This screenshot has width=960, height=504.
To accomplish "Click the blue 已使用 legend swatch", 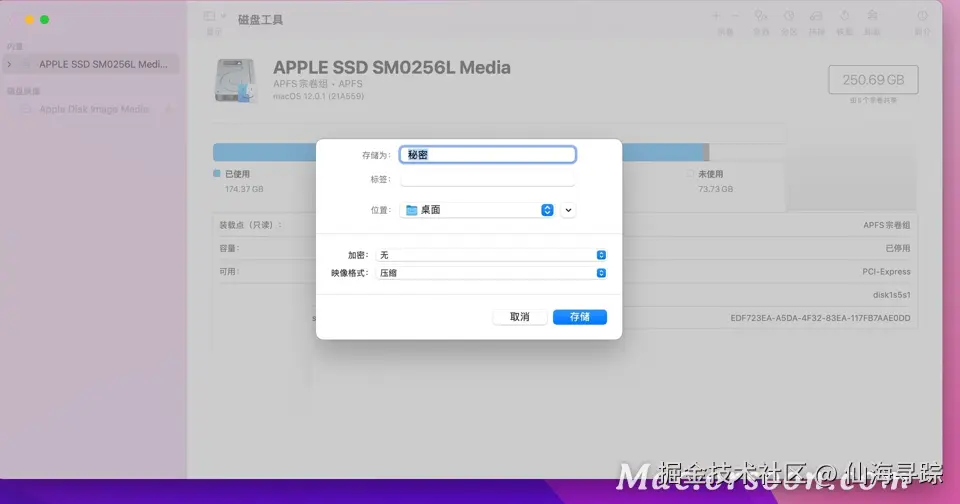I will coord(217,173).
